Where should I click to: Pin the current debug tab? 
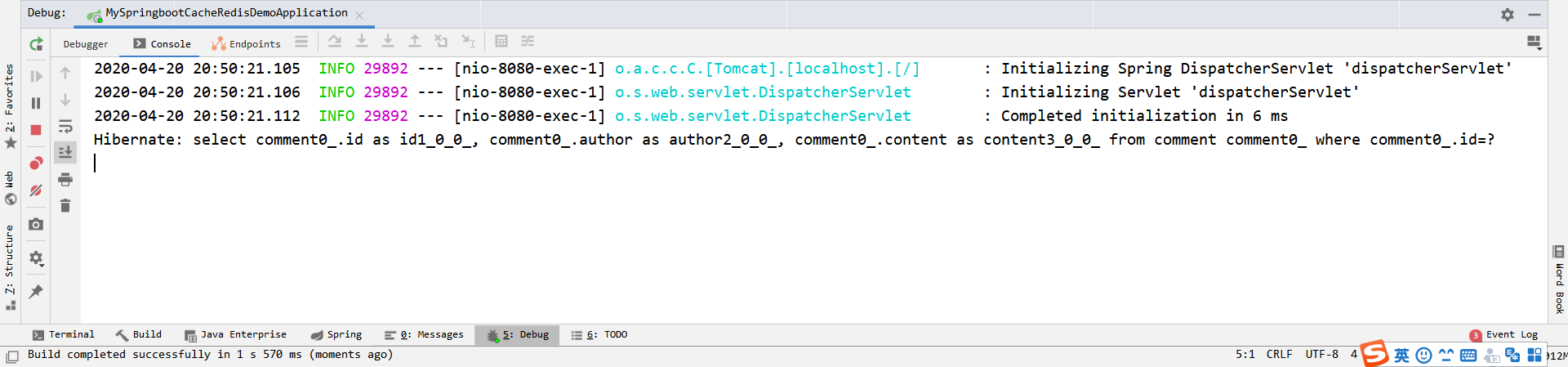pyautogui.click(x=36, y=292)
